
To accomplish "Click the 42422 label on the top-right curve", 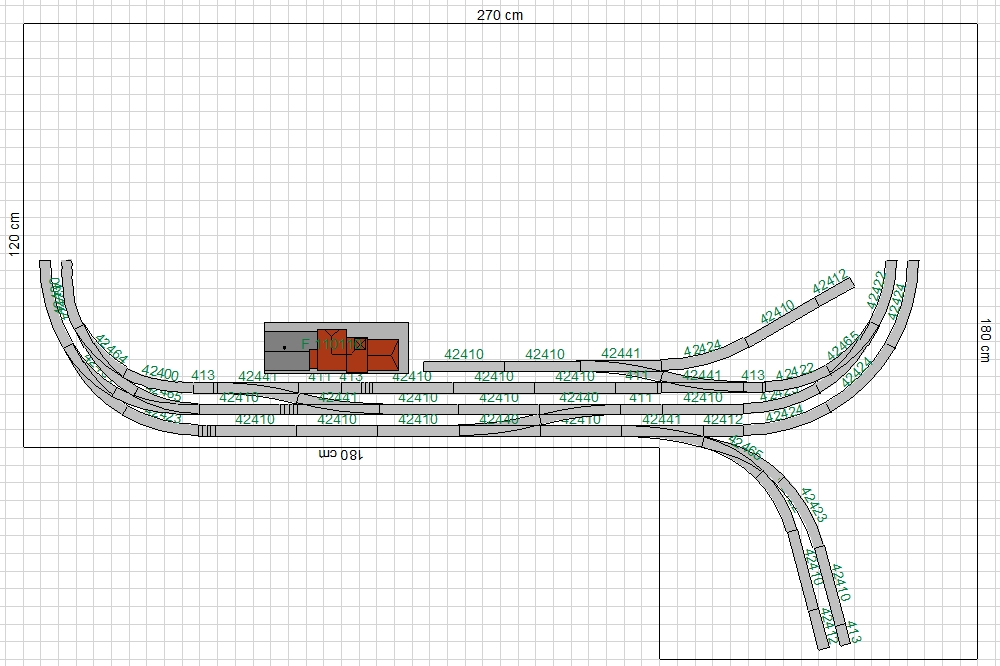I will pyautogui.click(x=876, y=290).
